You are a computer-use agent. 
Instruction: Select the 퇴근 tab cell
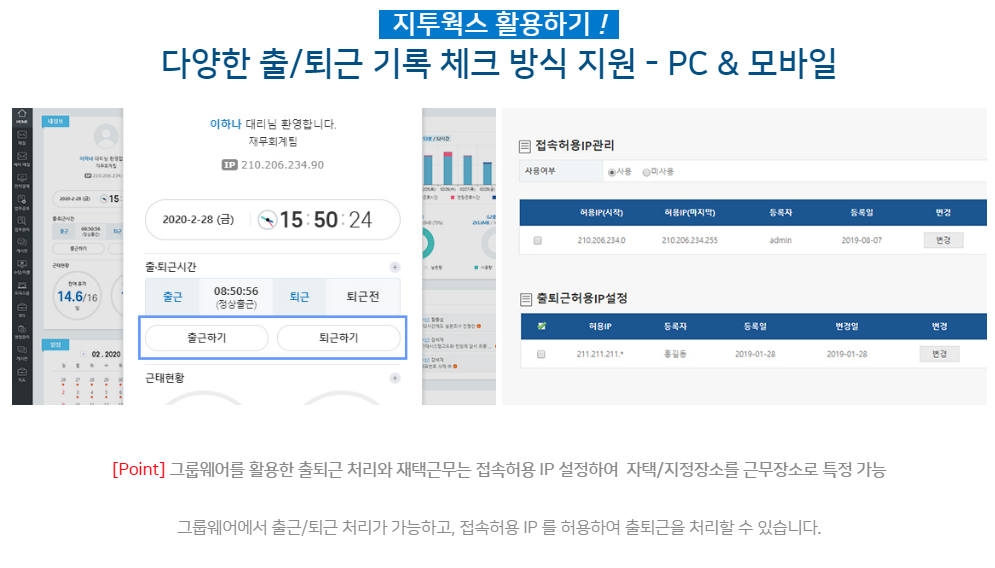(299, 296)
